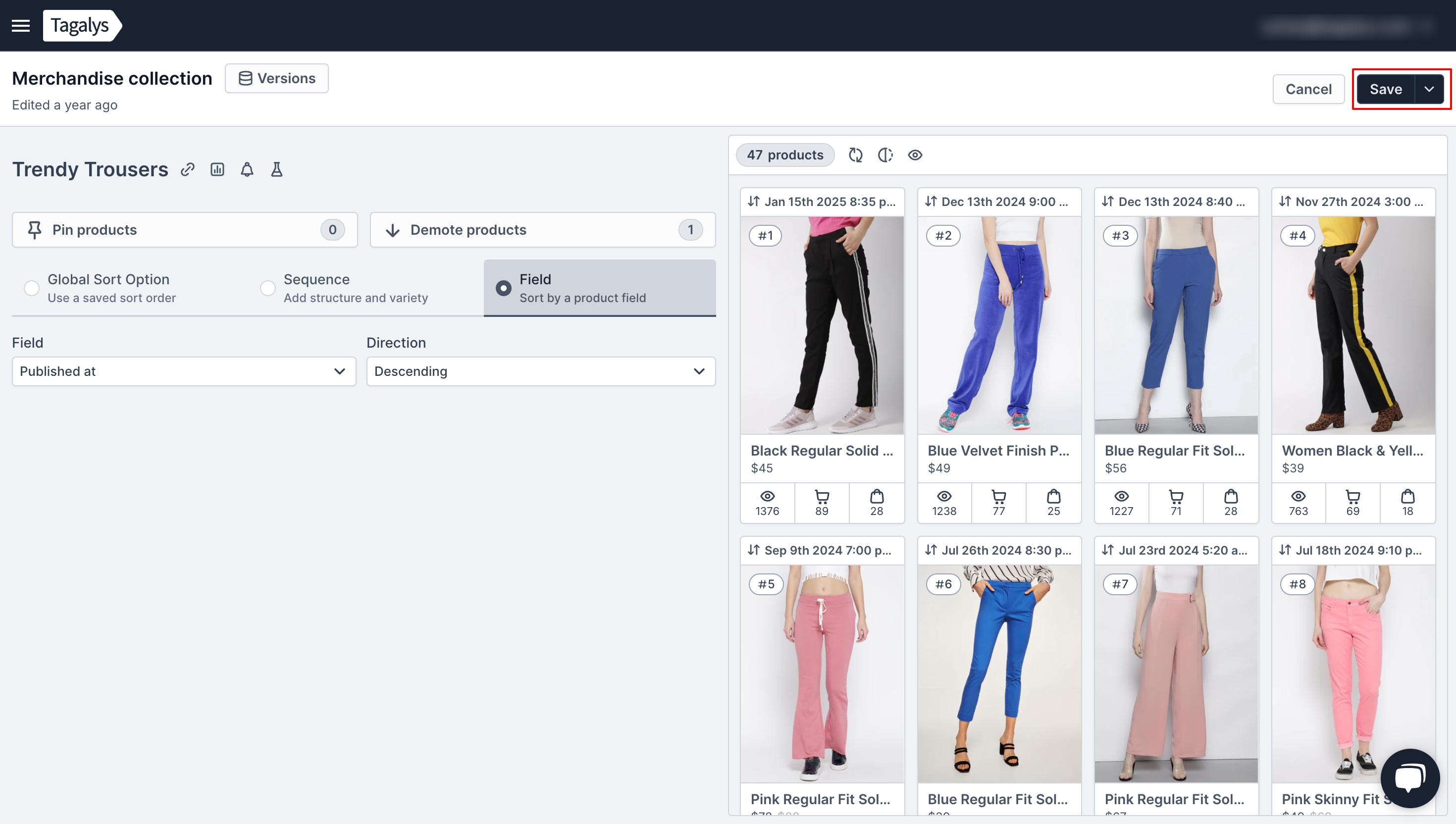Open the #7 pink trousers thumbnail

[1177, 674]
